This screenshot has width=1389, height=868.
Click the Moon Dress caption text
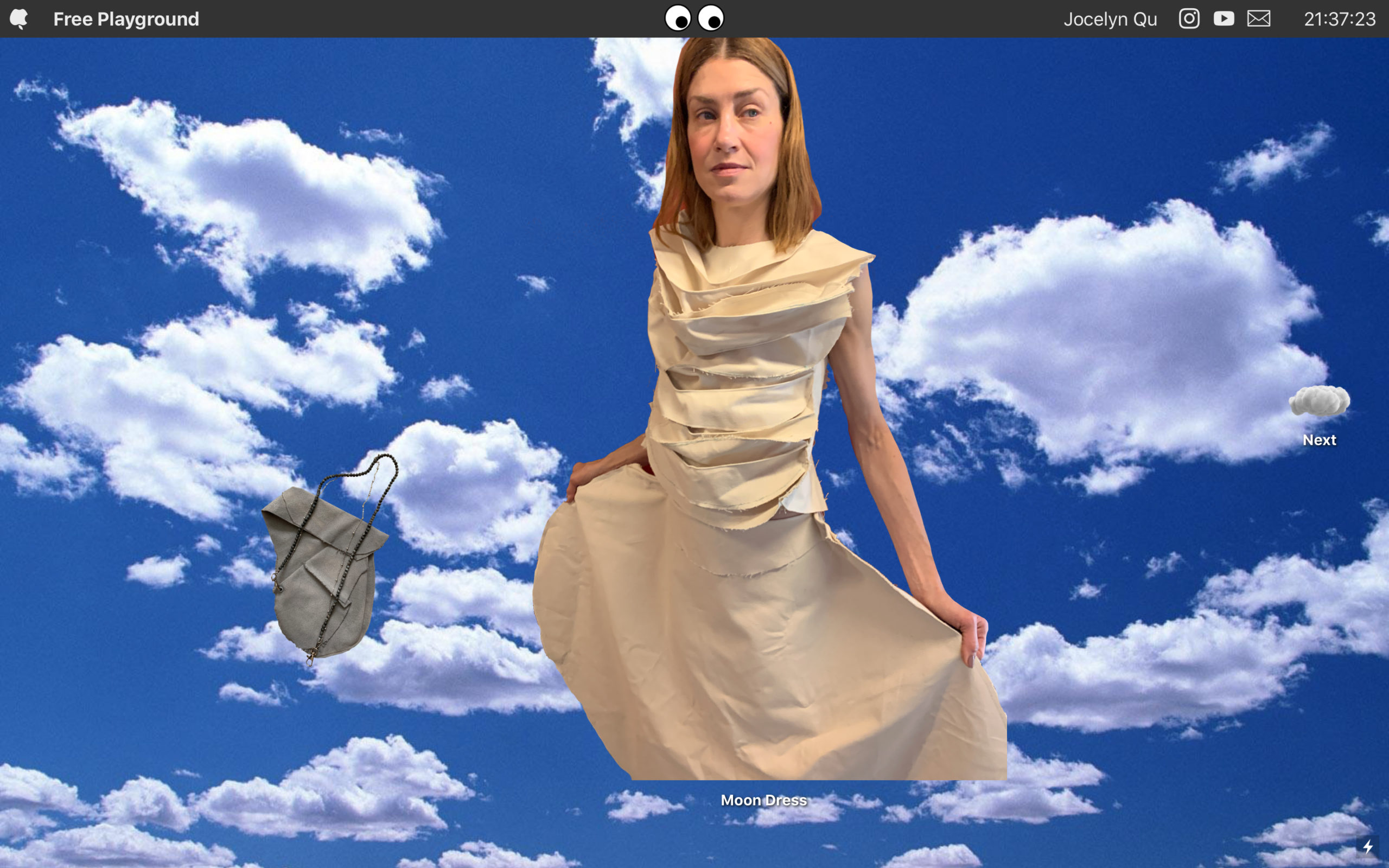[763, 800]
